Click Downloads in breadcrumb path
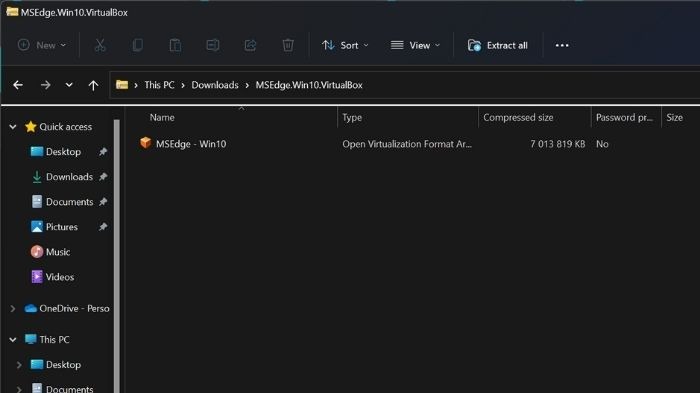The image size is (700, 393). [x=215, y=85]
